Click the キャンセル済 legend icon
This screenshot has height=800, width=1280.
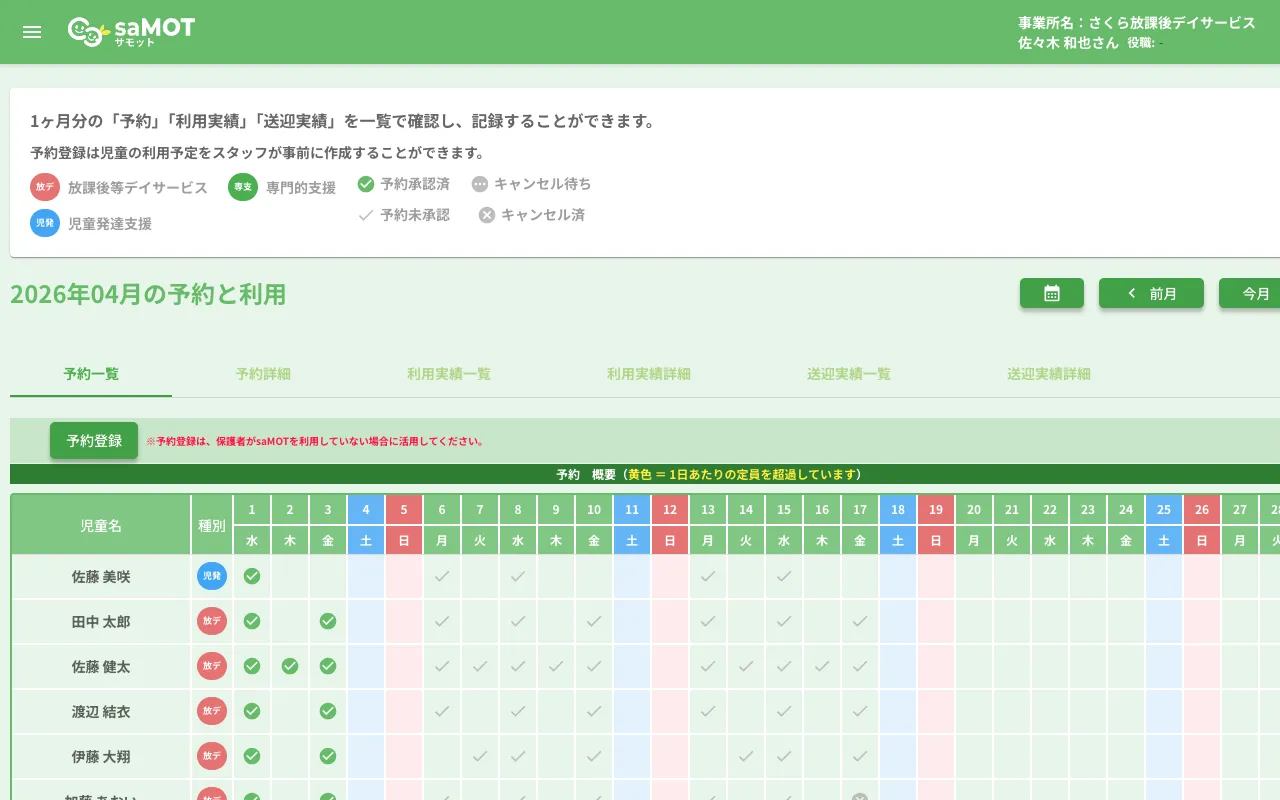coord(486,215)
